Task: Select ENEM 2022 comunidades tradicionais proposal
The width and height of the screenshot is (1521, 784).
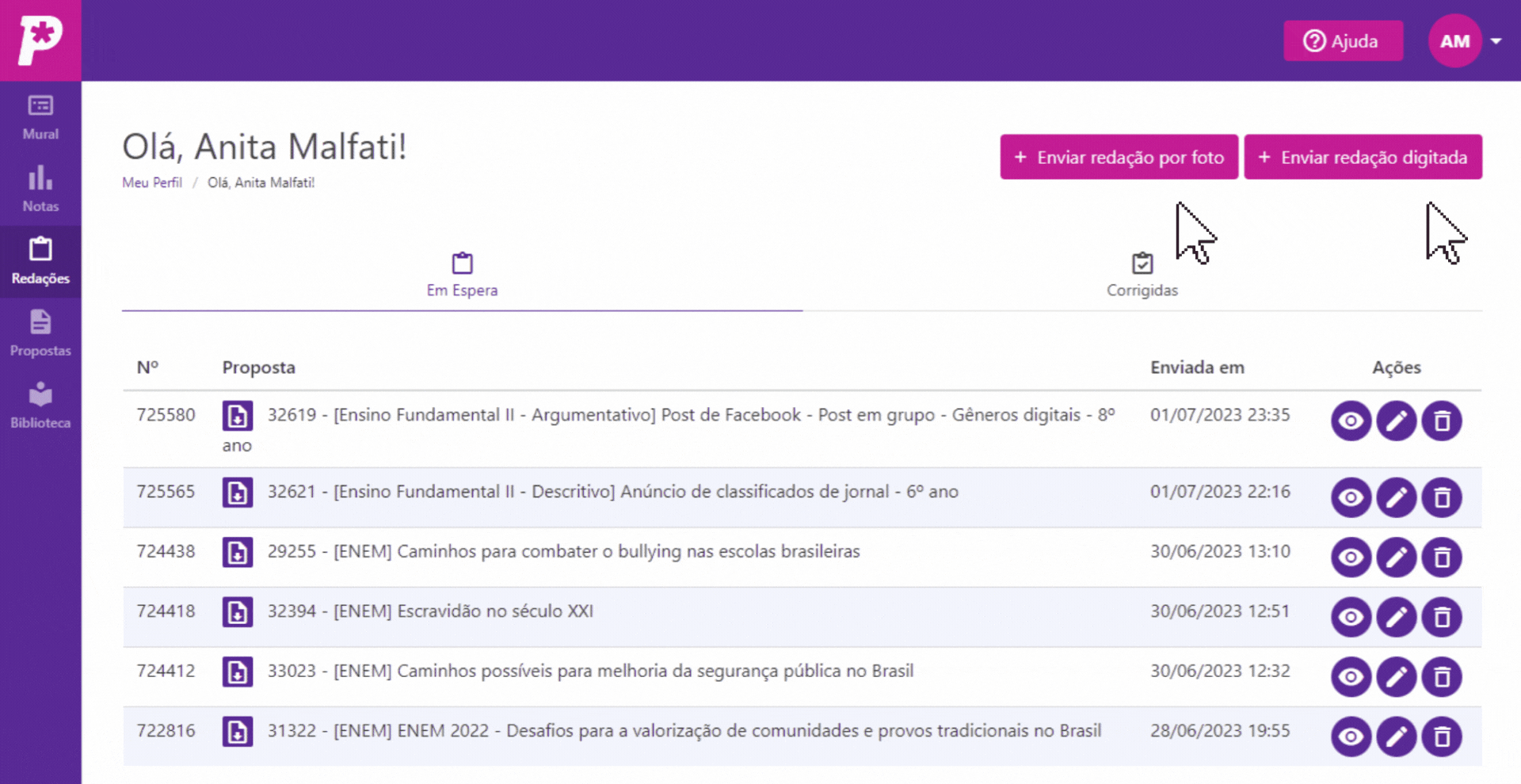Action: (x=684, y=731)
